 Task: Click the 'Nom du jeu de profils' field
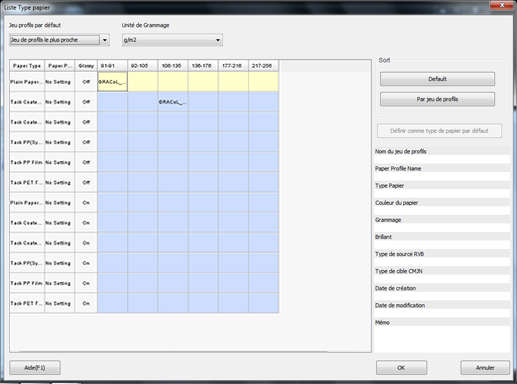pyautogui.click(x=442, y=159)
